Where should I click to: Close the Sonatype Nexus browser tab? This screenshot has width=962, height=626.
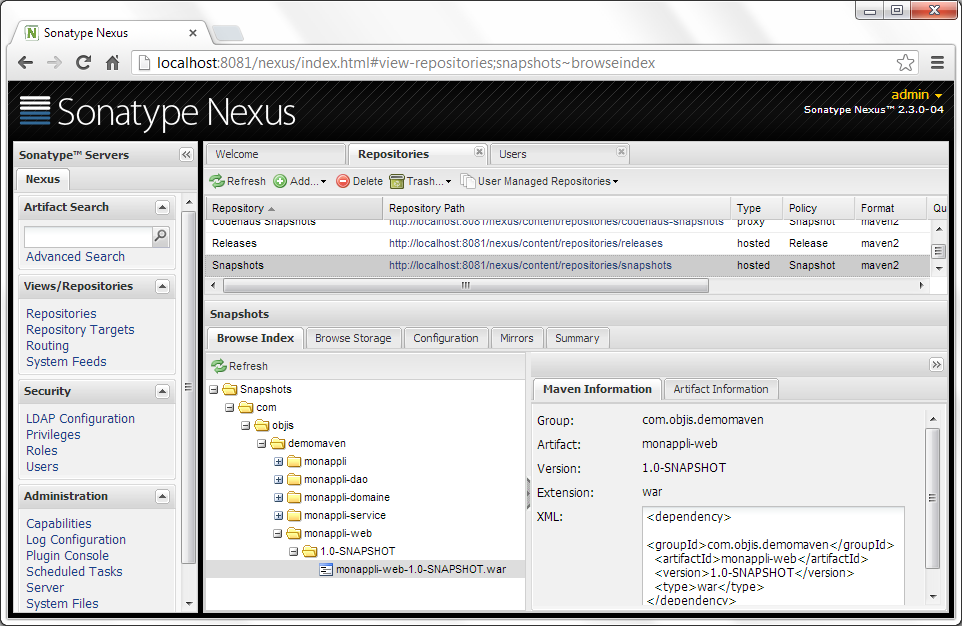pos(193,33)
